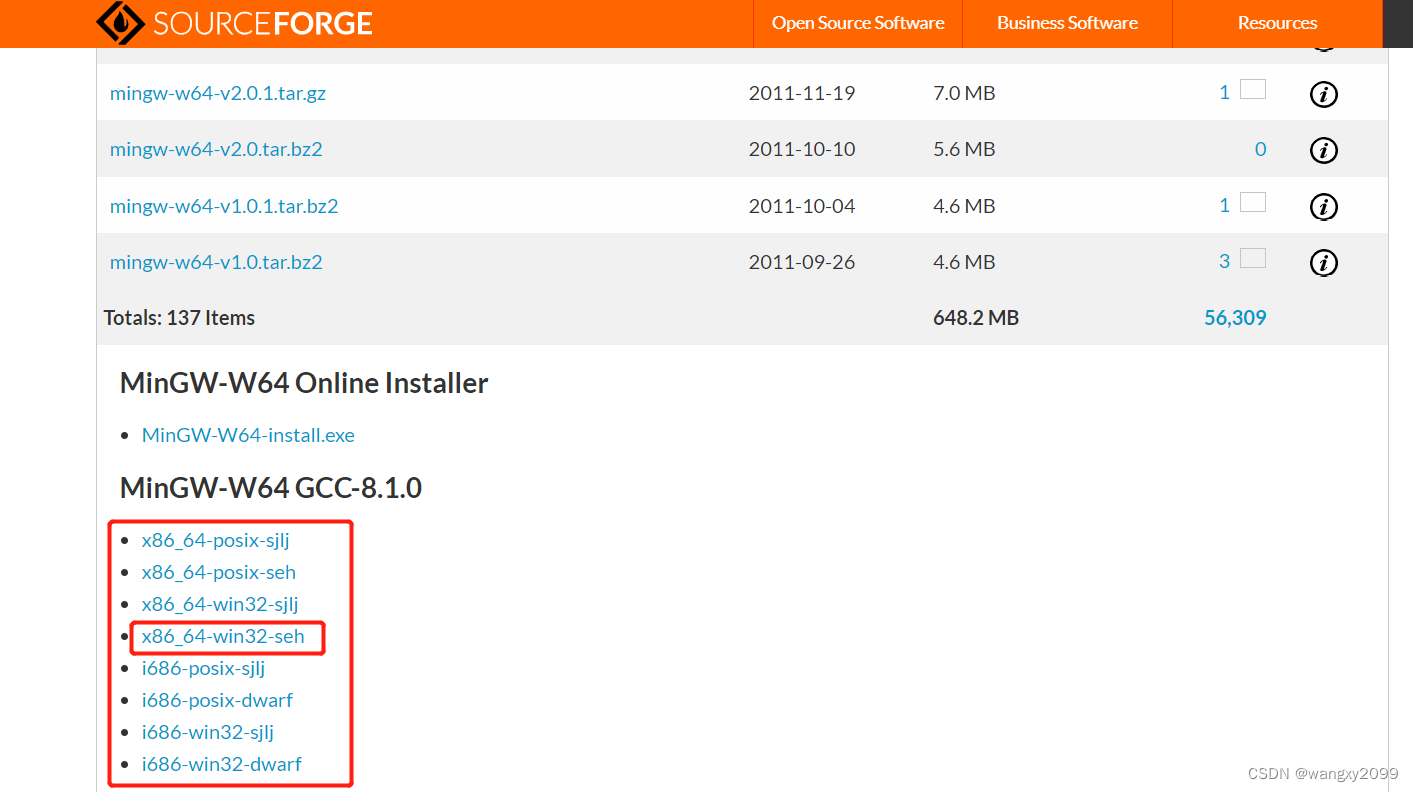Download mingw-w64-v2.0.1.tar.gz

click(x=218, y=93)
